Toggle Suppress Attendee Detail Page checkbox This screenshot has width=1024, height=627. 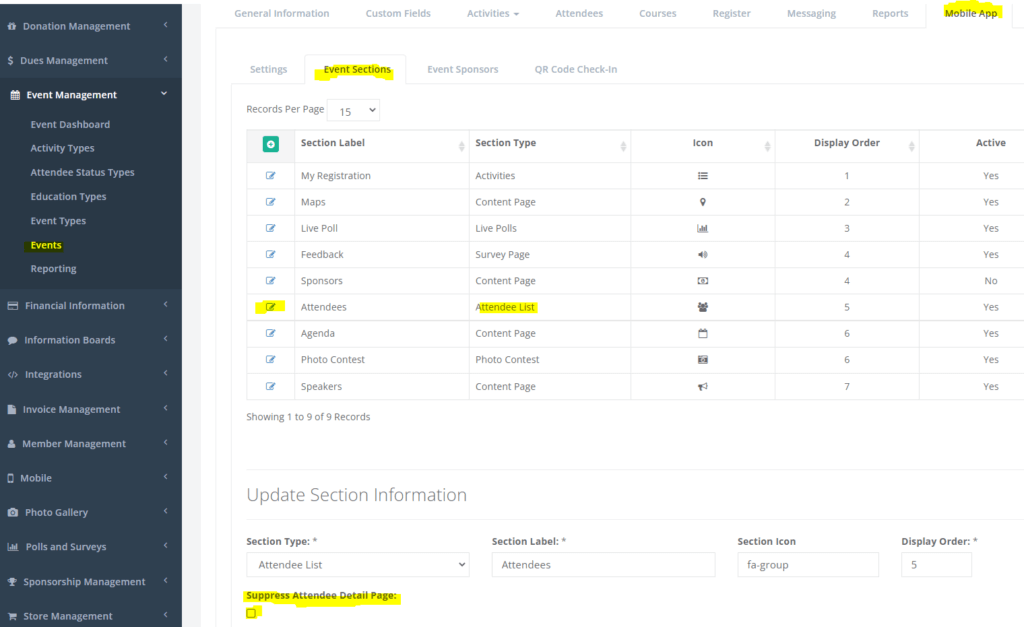coord(251,613)
